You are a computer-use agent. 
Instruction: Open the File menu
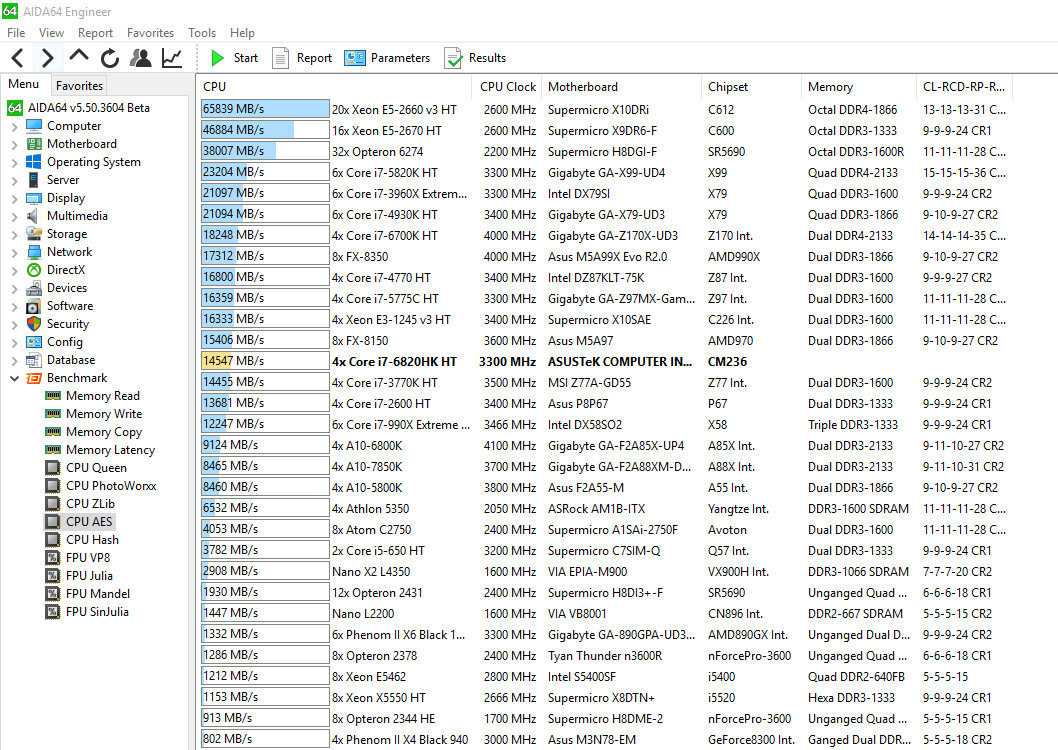pos(16,32)
